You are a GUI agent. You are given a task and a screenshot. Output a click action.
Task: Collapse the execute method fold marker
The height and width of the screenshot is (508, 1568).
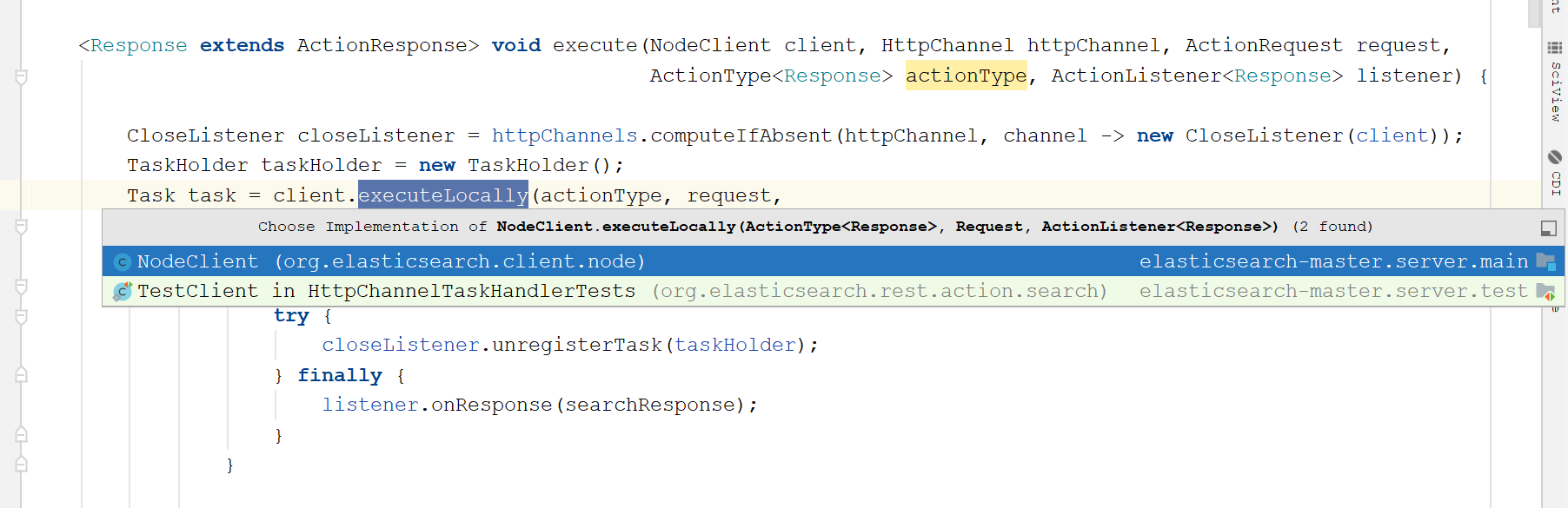pyautogui.click(x=22, y=77)
